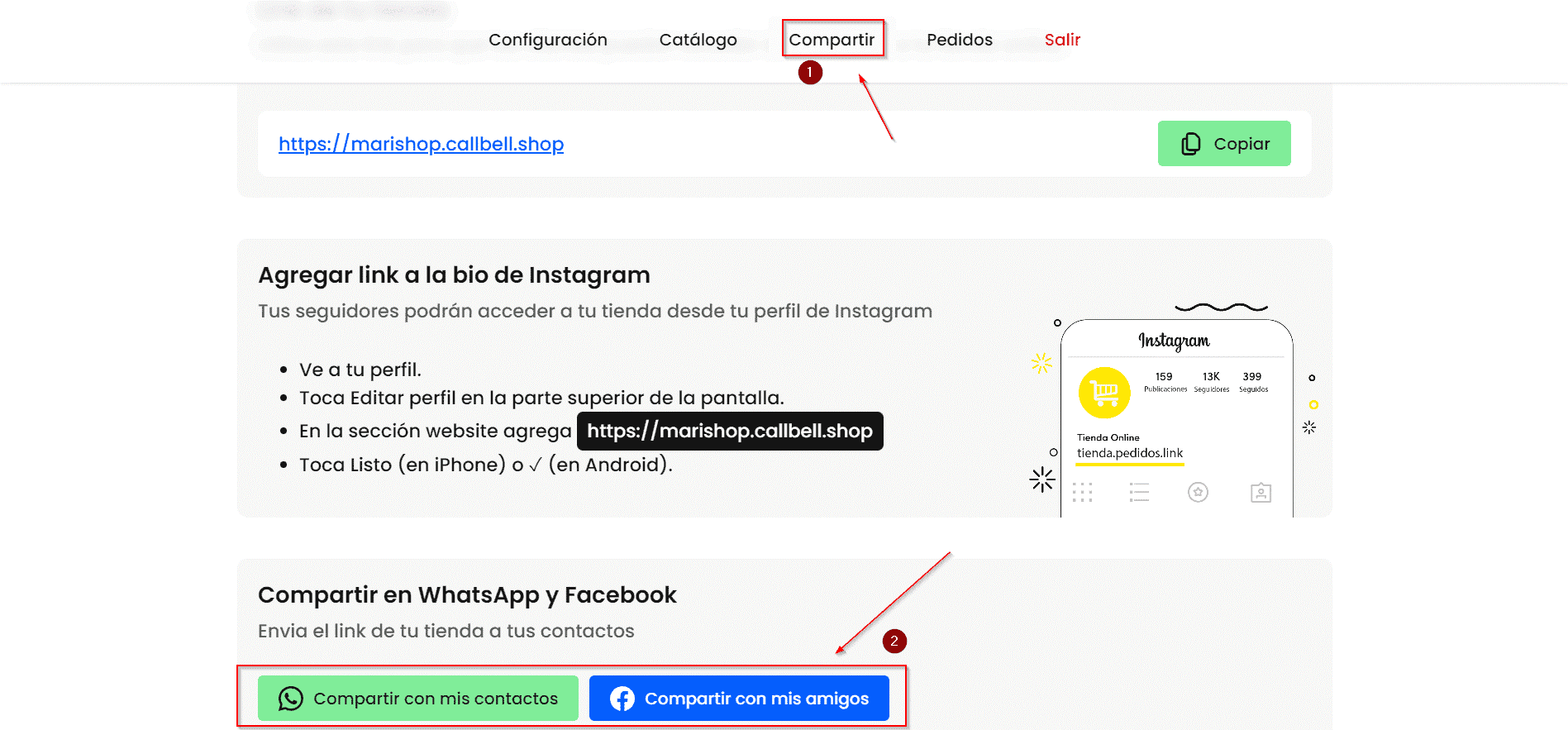Select the list view icon in mockup
Screen dimensions: 1568x730
pos(1139,493)
